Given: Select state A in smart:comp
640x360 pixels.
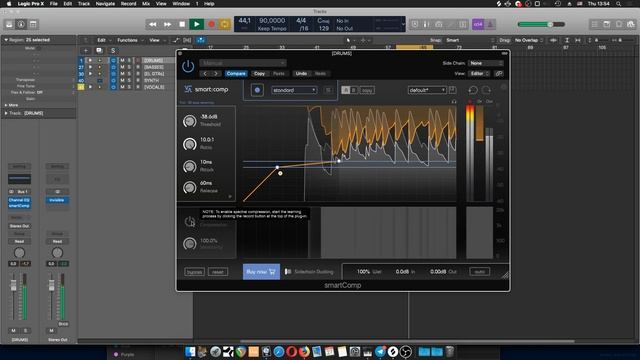Looking at the screenshot, I should pyautogui.click(x=345, y=90).
